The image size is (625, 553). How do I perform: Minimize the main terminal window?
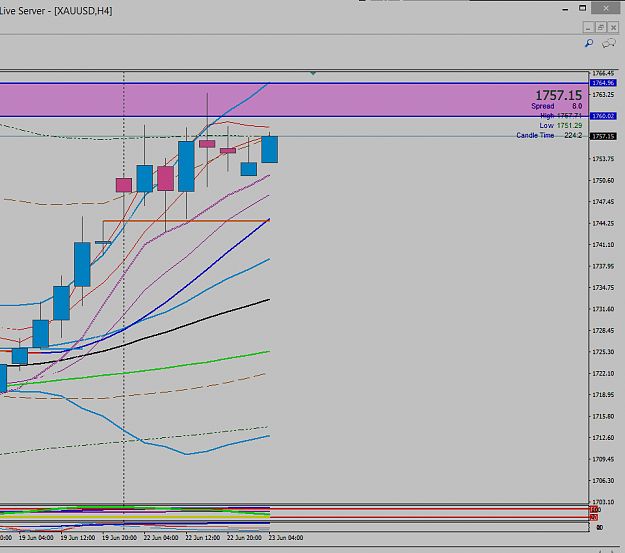point(565,9)
